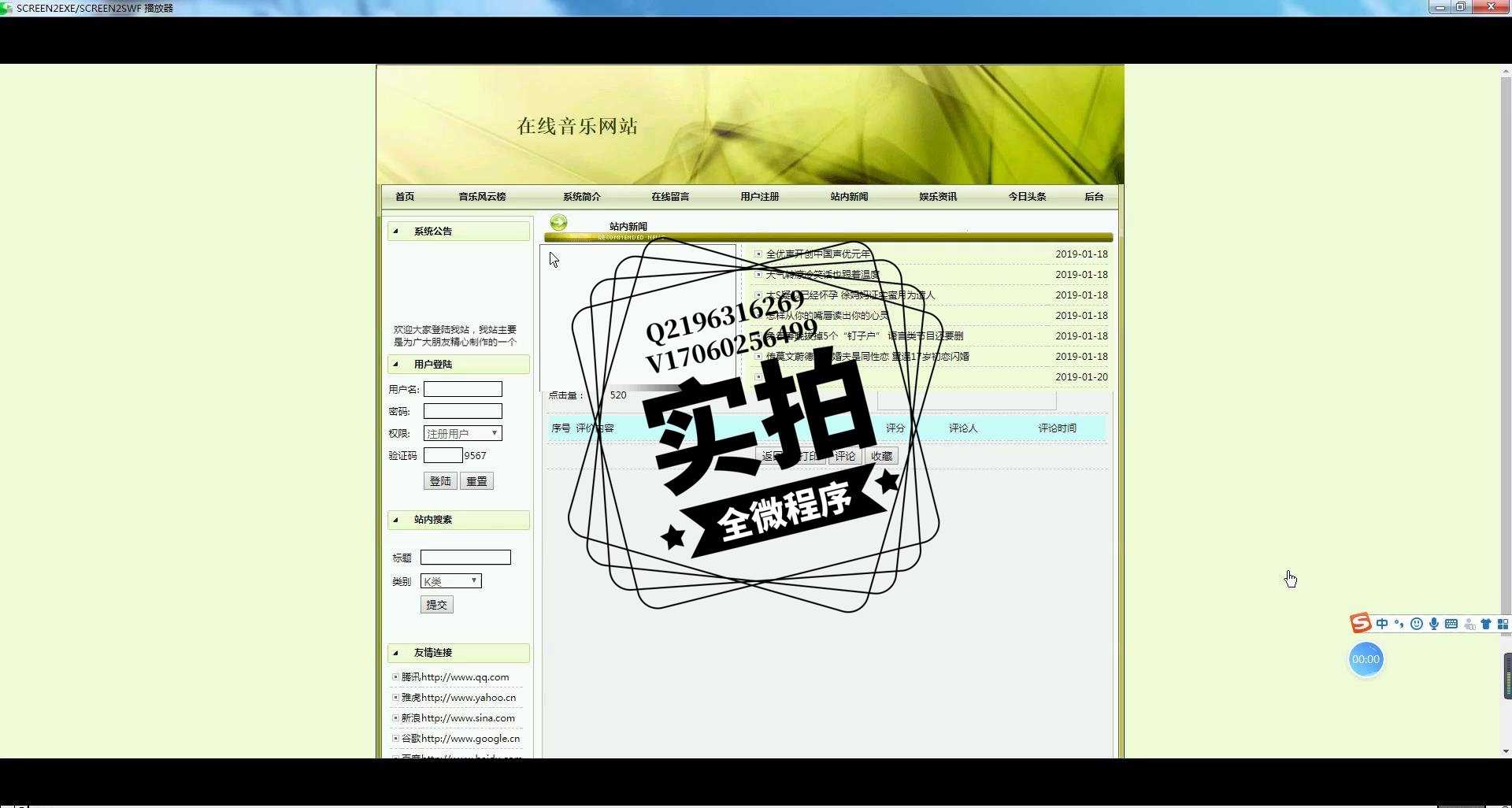
Task: Click the news date 2019-01-20
Action: click(x=1081, y=377)
